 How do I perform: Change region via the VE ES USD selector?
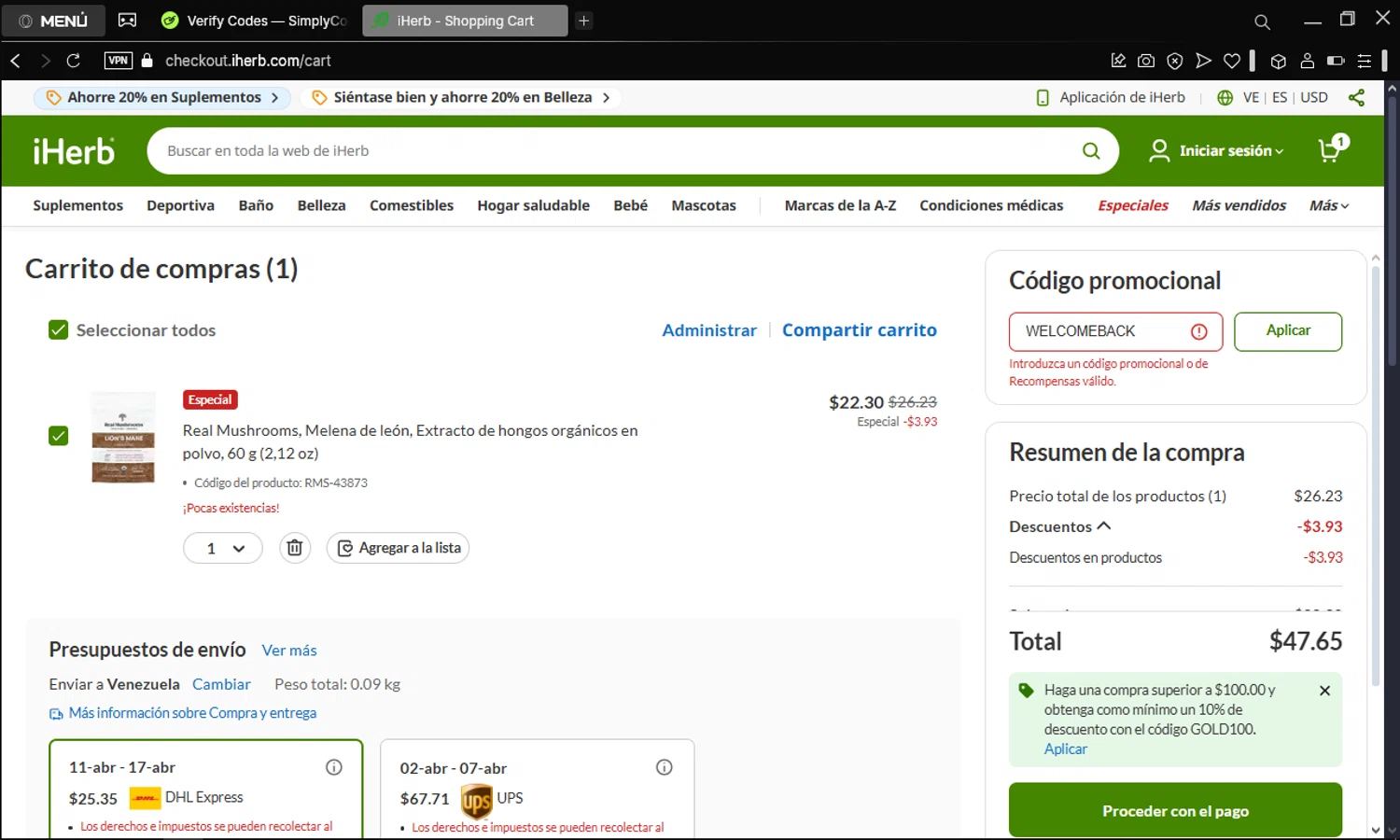coord(1272,97)
